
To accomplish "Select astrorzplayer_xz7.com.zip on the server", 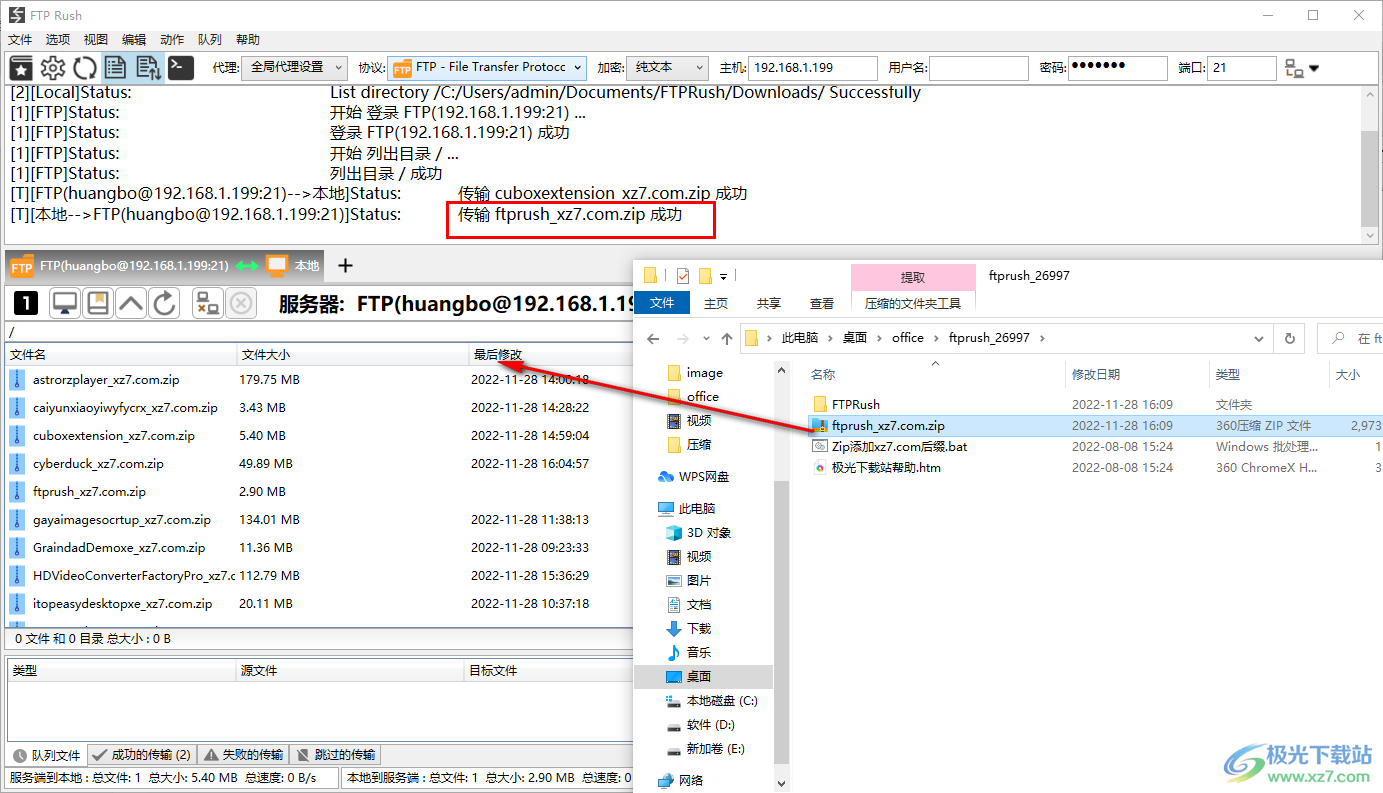I will point(106,380).
